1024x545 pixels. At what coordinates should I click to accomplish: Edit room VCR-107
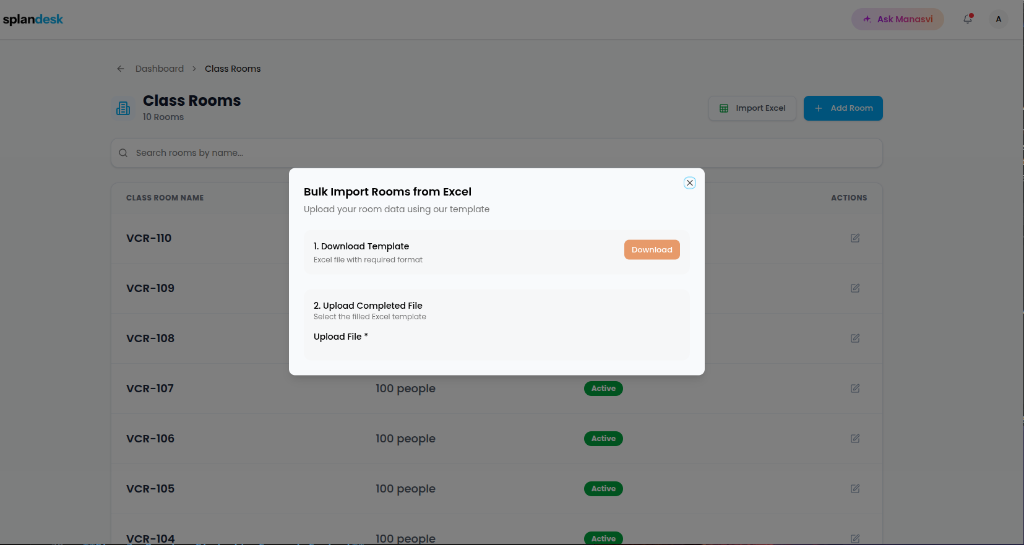coord(855,388)
